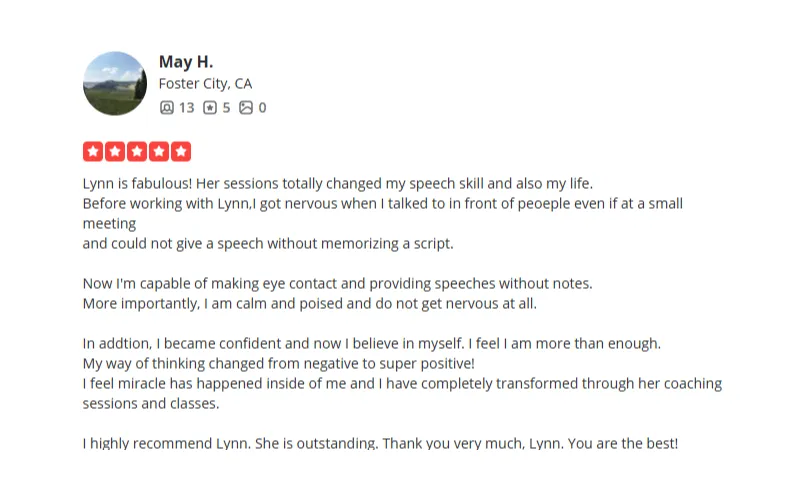Click the reviews star badge icon
Screen dimensions: 800x500
pos(210,108)
